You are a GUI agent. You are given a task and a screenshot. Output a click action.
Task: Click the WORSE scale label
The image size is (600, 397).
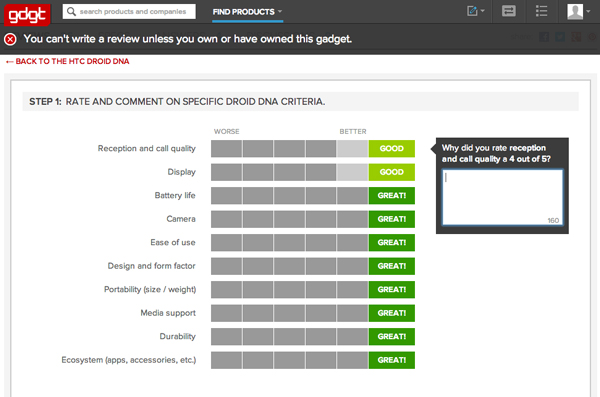227,132
